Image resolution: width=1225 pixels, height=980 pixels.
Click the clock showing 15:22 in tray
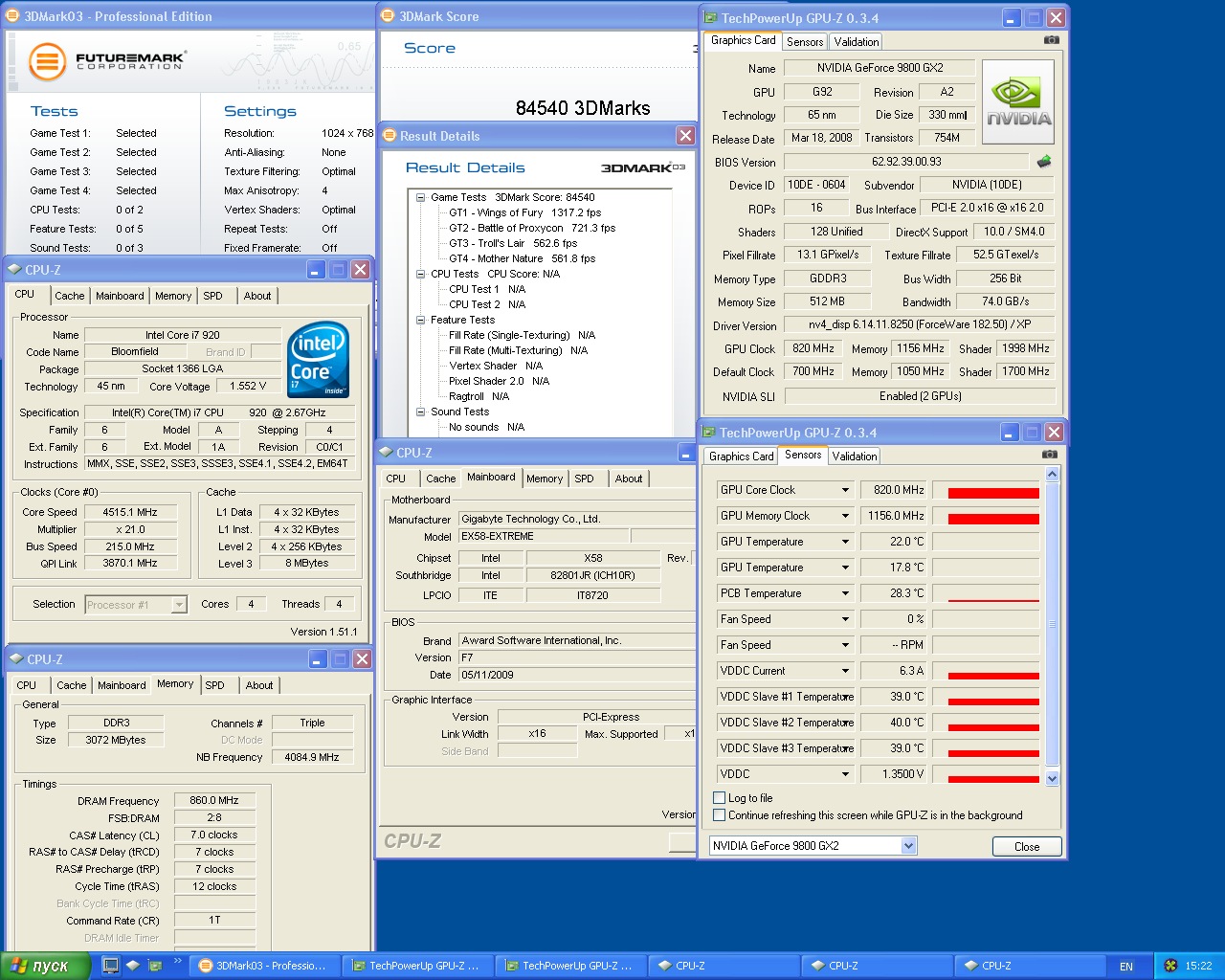pos(1198,967)
